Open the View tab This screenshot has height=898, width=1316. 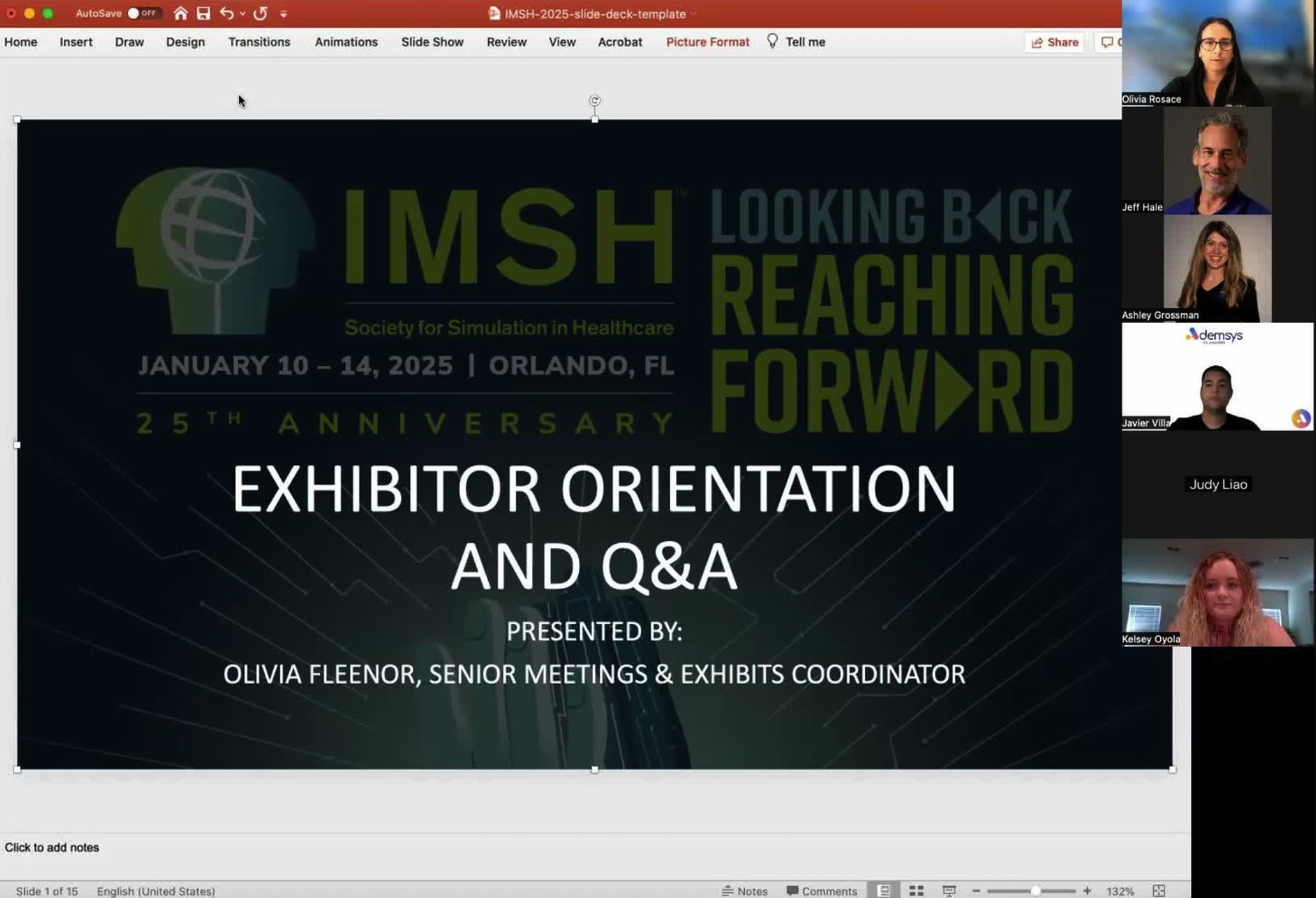pyautogui.click(x=562, y=42)
